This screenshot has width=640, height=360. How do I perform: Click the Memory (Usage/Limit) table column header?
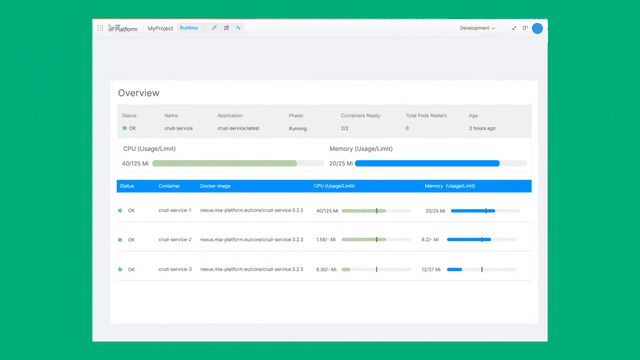[x=450, y=186]
